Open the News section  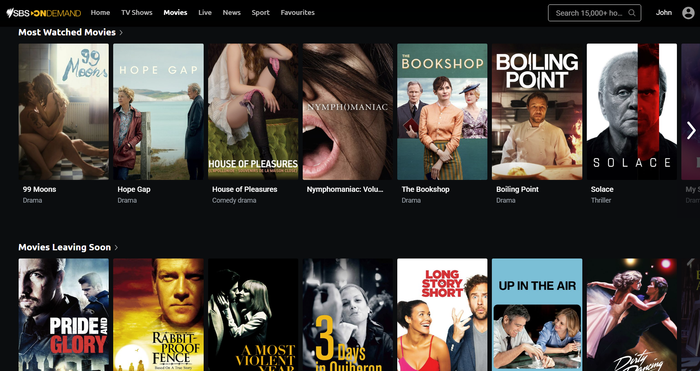coord(232,13)
